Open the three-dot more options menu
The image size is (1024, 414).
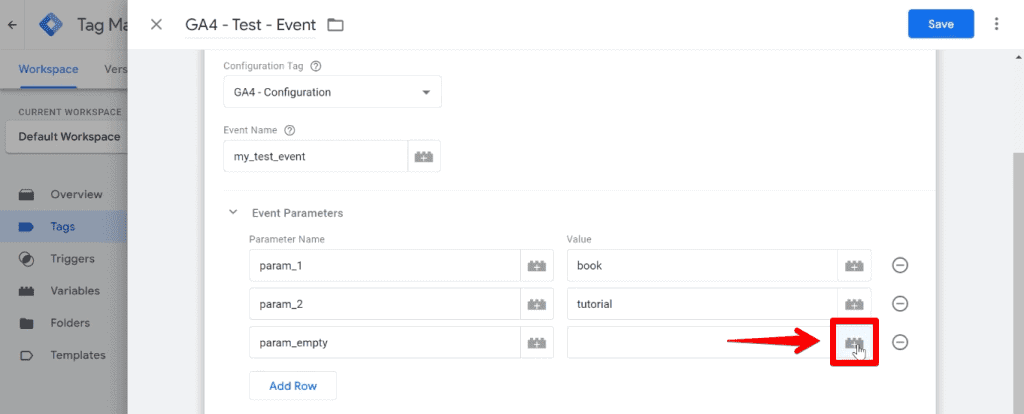(x=996, y=24)
